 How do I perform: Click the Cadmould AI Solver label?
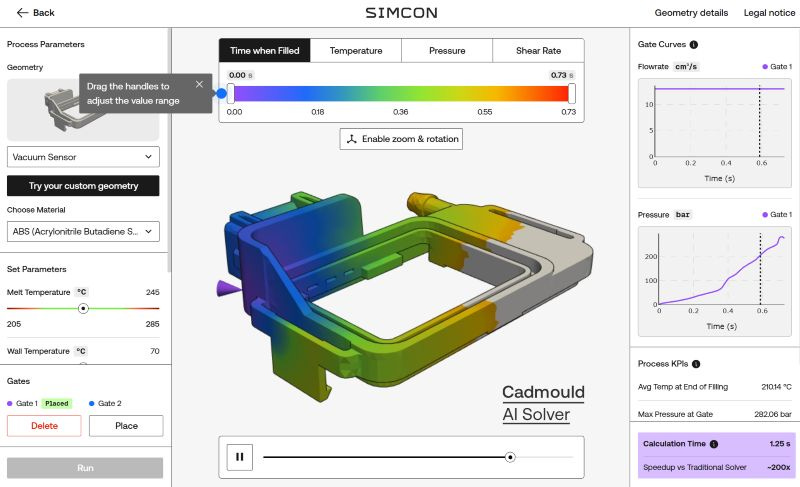click(x=543, y=403)
